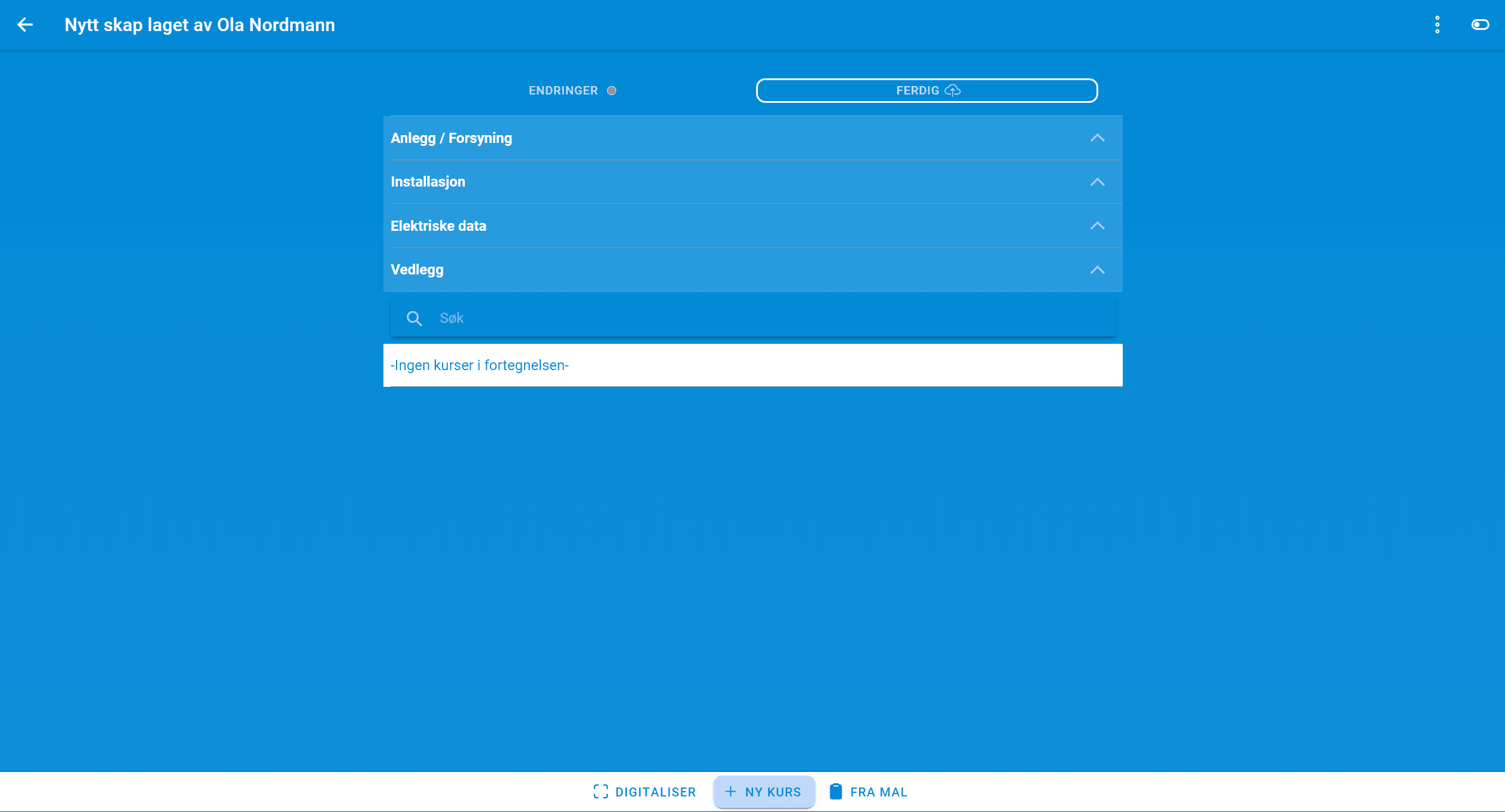Click the cloud upload icon in Ferdig

coord(953,90)
